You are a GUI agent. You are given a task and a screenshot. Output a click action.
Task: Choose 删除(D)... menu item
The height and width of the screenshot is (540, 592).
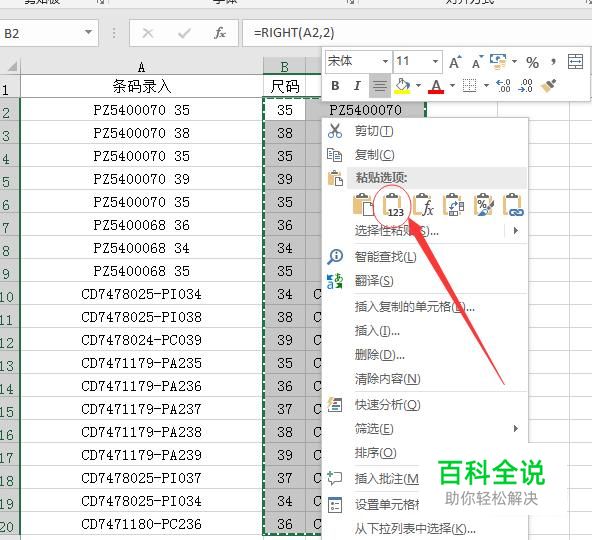tap(425, 355)
